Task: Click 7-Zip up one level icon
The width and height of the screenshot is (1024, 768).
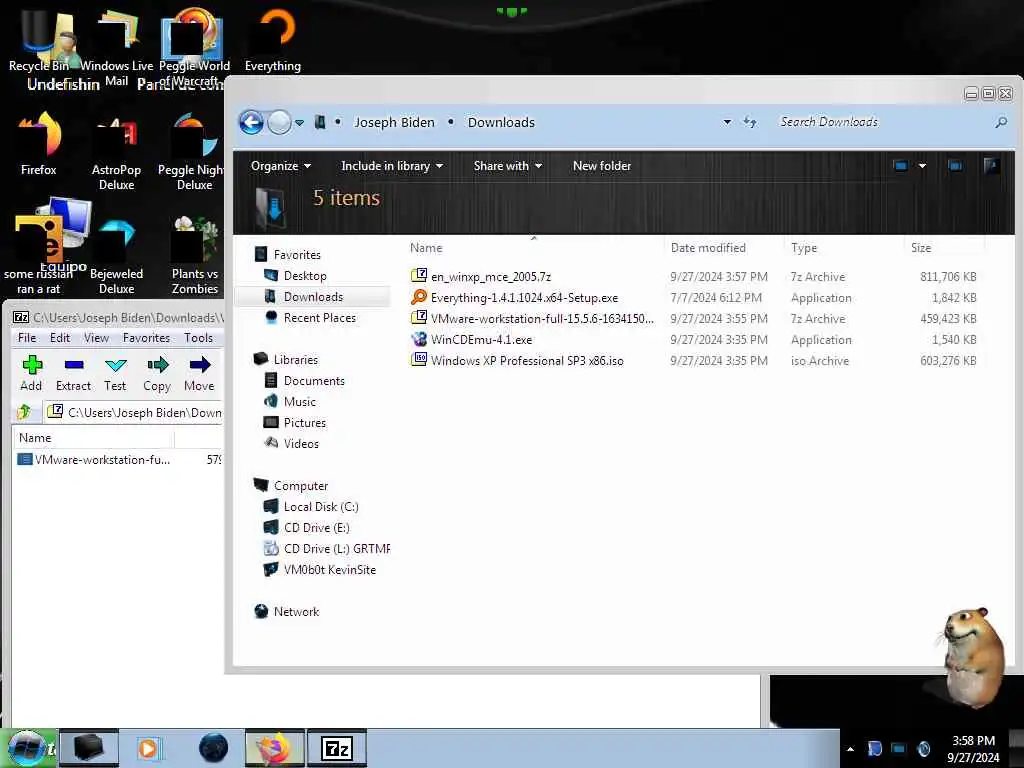Action: pyautogui.click(x=25, y=412)
